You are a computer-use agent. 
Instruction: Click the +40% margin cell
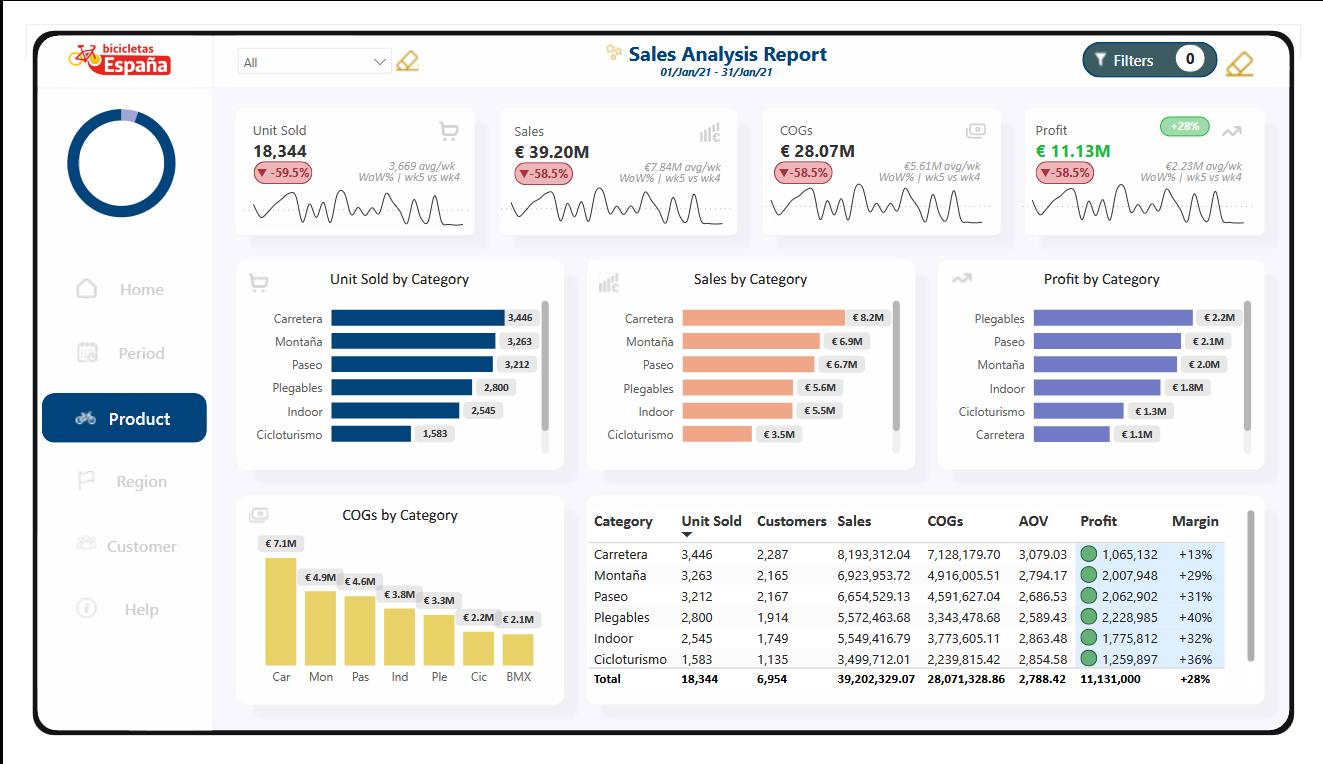tap(1195, 617)
